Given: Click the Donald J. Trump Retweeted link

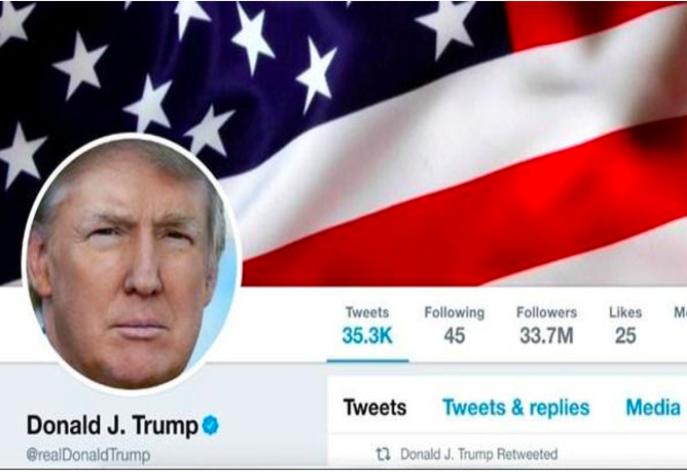Looking at the screenshot, I should pos(479,454).
